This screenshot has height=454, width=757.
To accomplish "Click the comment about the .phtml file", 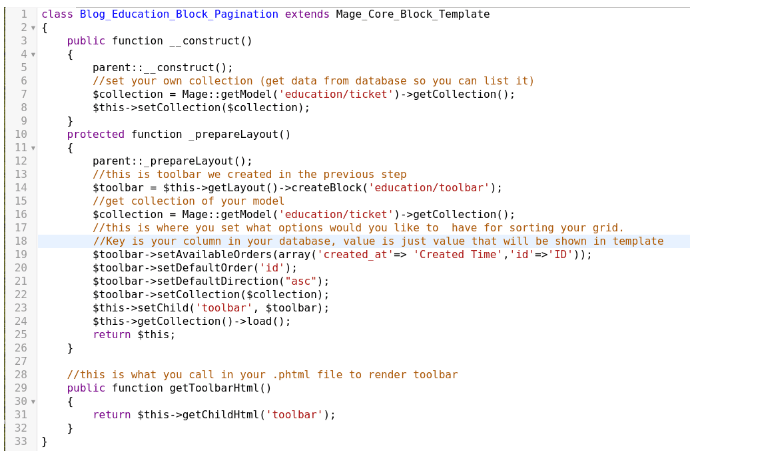I will point(262,374).
